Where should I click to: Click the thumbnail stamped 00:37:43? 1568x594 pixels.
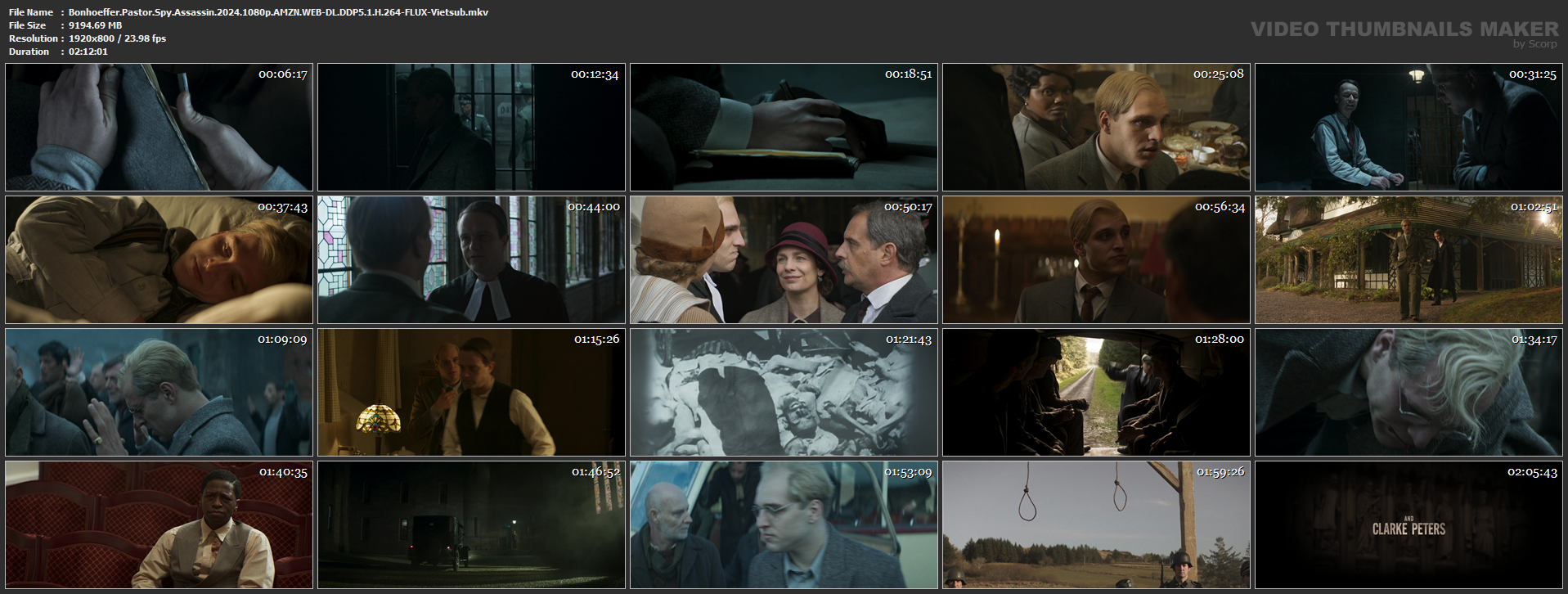[x=159, y=260]
